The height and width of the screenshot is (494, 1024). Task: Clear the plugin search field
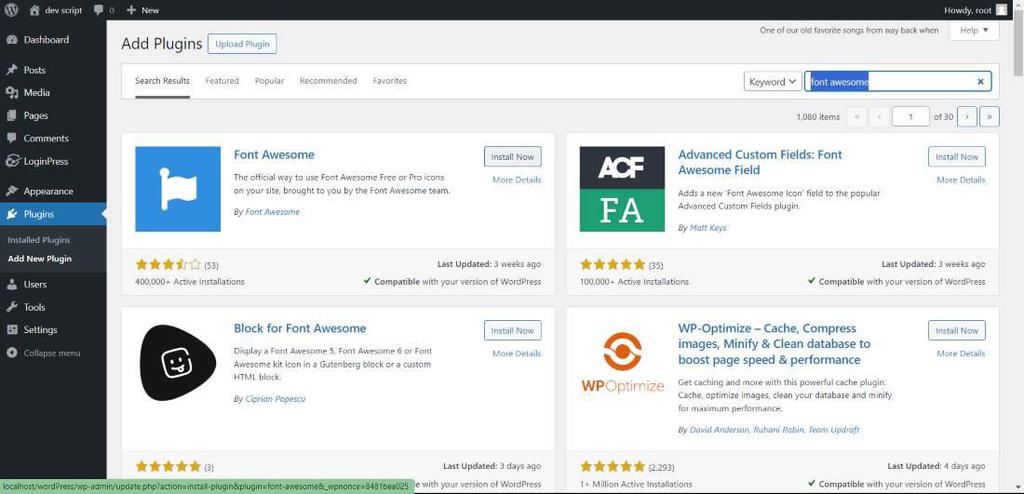pos(980,82)
